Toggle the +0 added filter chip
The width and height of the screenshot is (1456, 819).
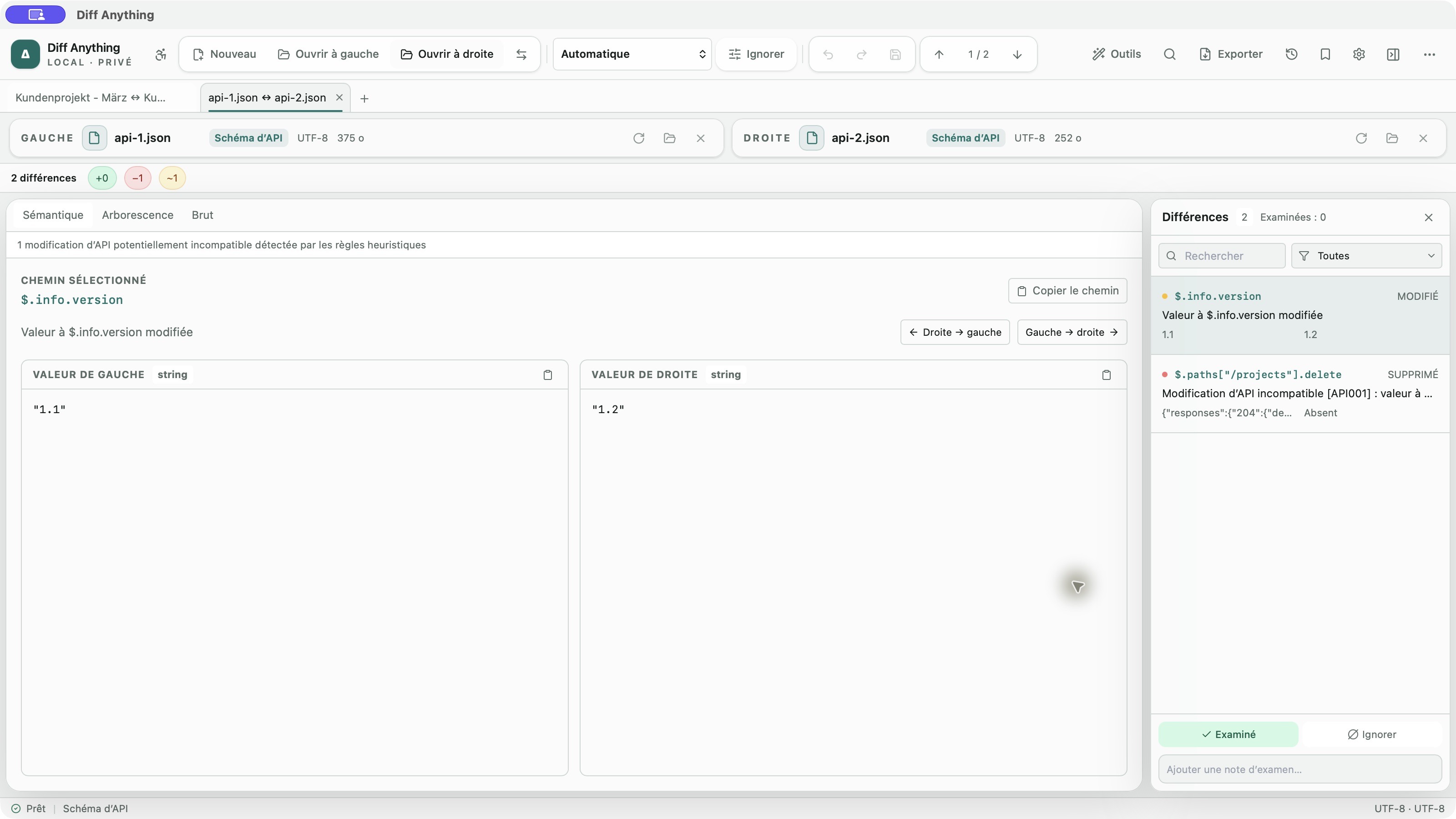(x=102, y=178)
